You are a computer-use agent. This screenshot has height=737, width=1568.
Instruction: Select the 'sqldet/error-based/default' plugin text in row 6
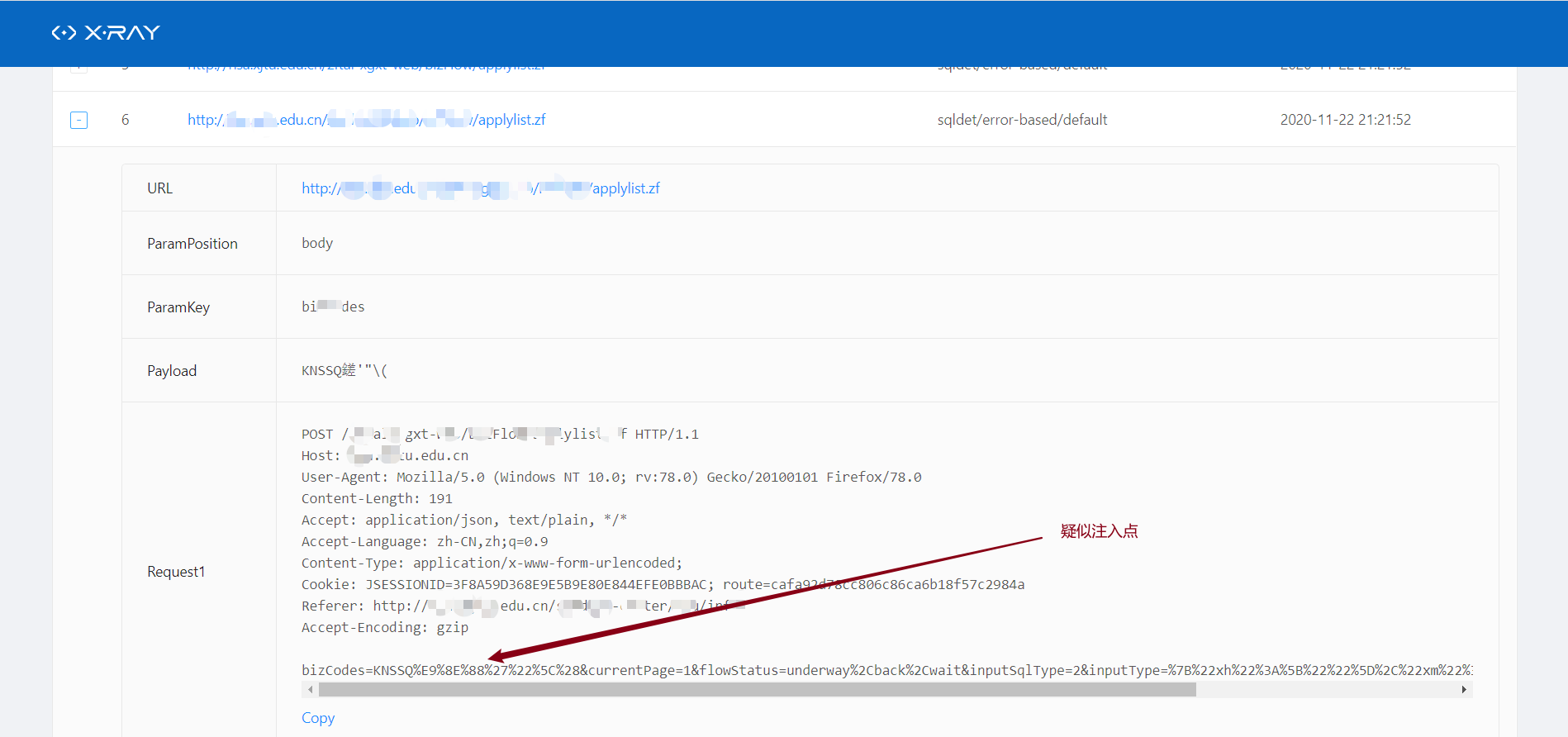(1022, 119)
